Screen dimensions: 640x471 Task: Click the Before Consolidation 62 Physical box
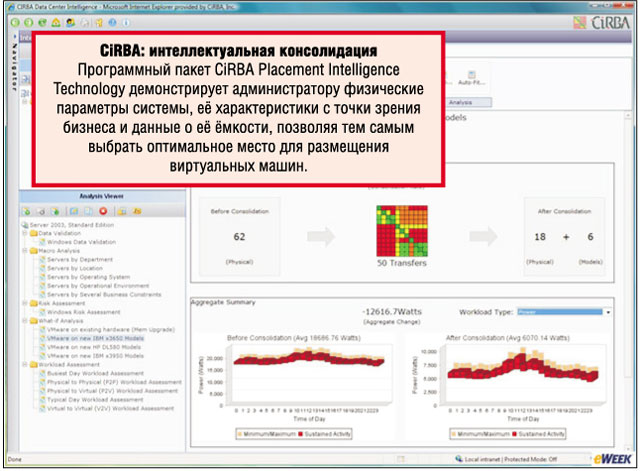pos(240,237)
